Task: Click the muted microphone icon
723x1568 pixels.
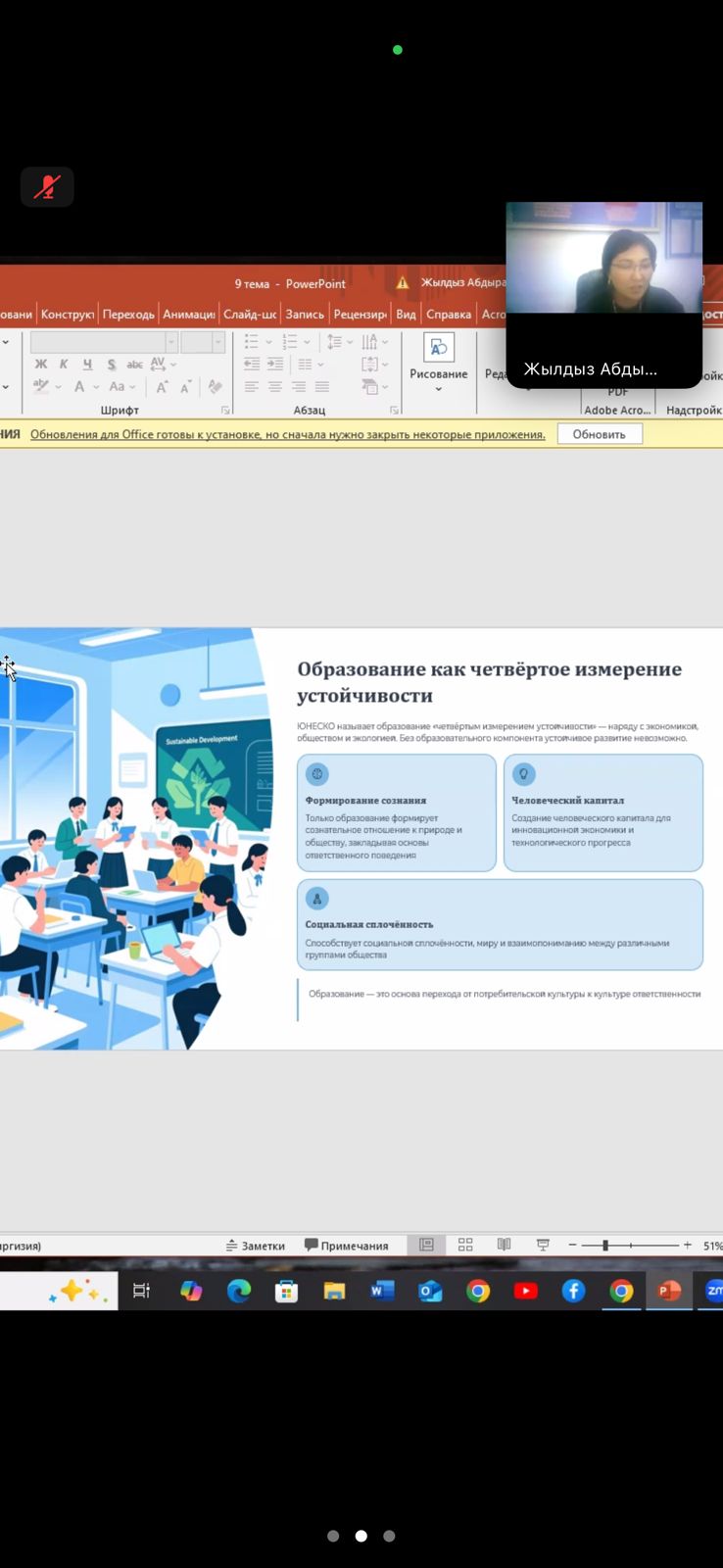Action: 47,187
